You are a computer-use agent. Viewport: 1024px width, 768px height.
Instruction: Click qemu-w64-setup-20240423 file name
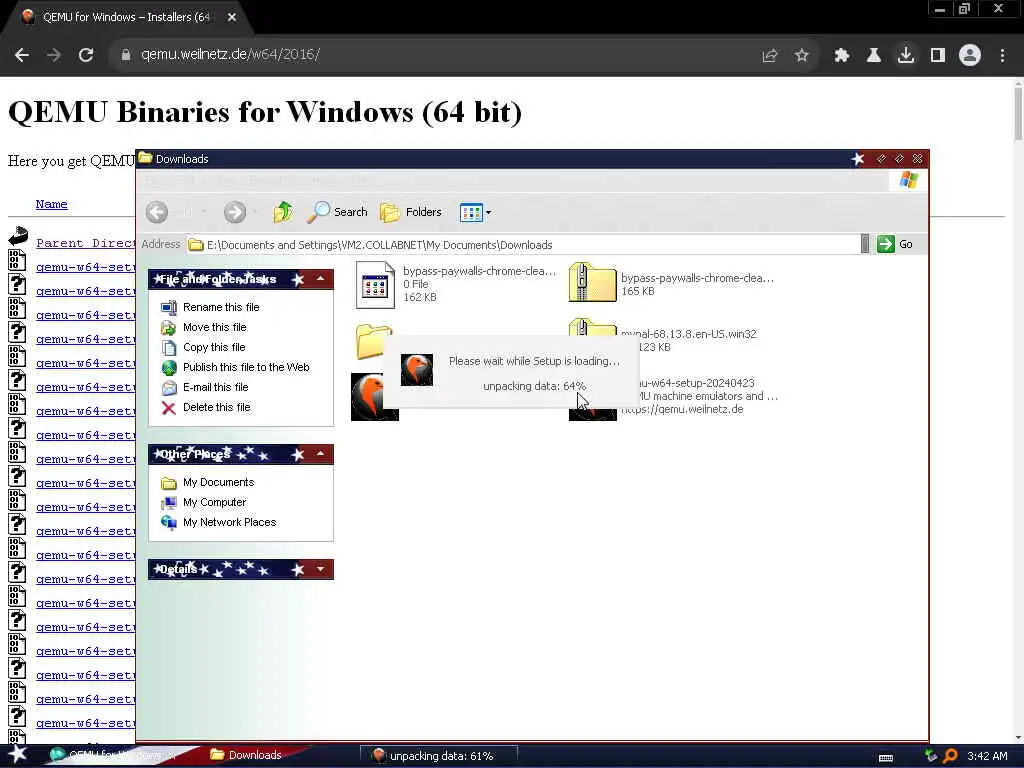[x=696, y=383]
